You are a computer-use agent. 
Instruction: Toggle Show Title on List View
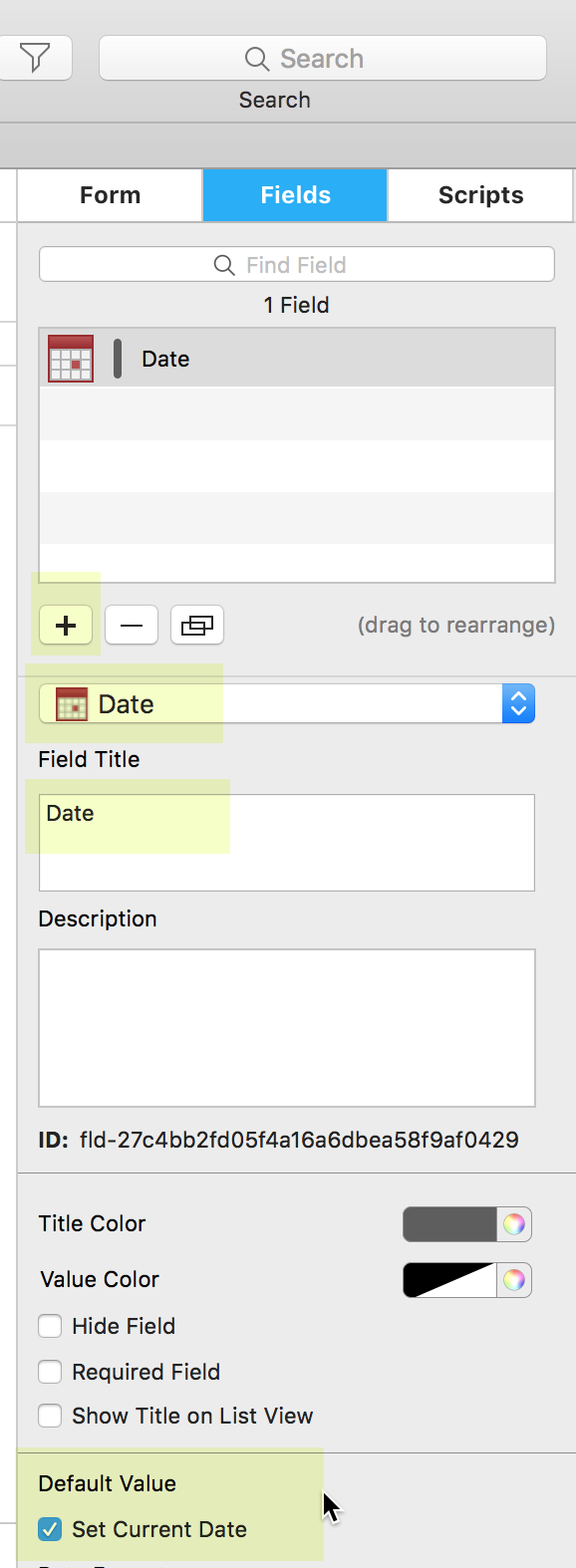pos(50,1416)
